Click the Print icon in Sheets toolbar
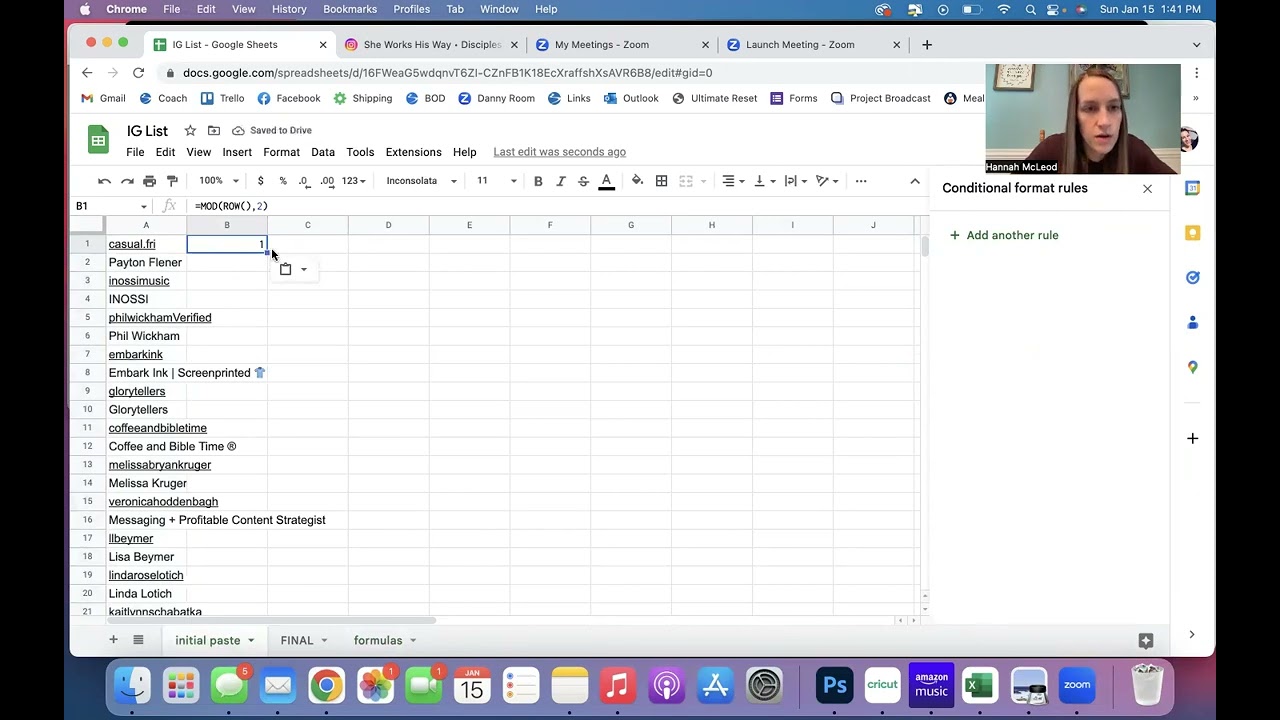This screenshot has height=720, width=1280. pyautogui.click(x=149, y=181)
